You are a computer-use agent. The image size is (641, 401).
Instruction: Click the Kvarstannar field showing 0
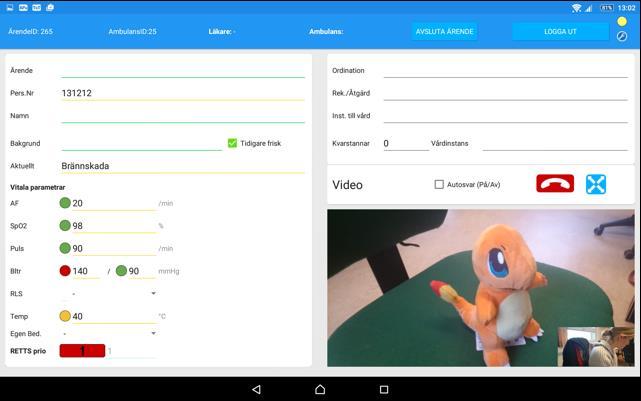(x=406, y=143)
